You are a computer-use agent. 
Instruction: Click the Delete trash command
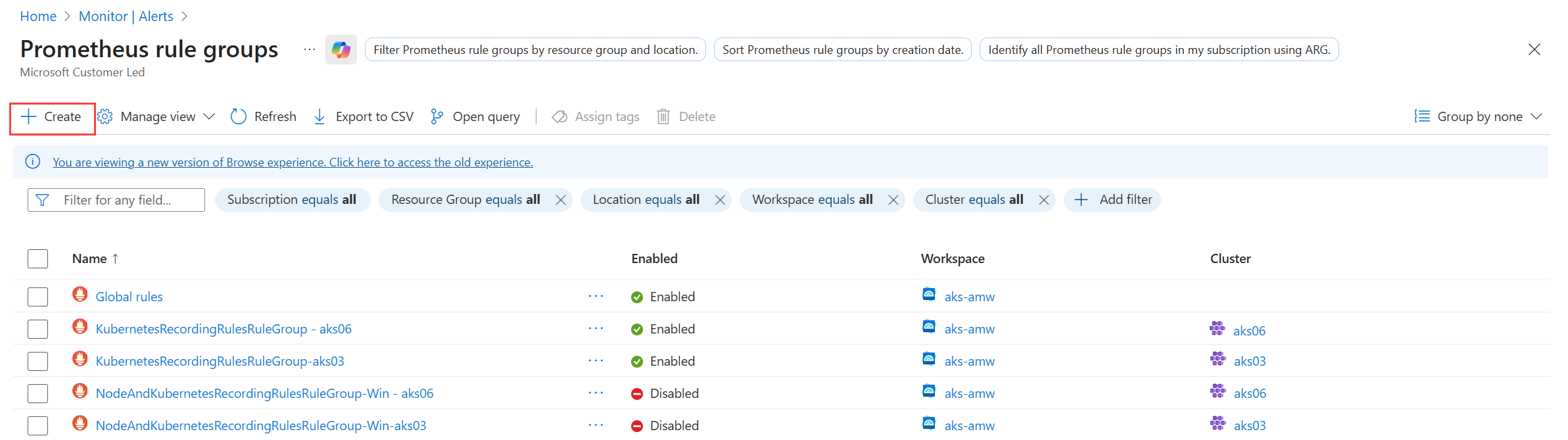(686, 117)
